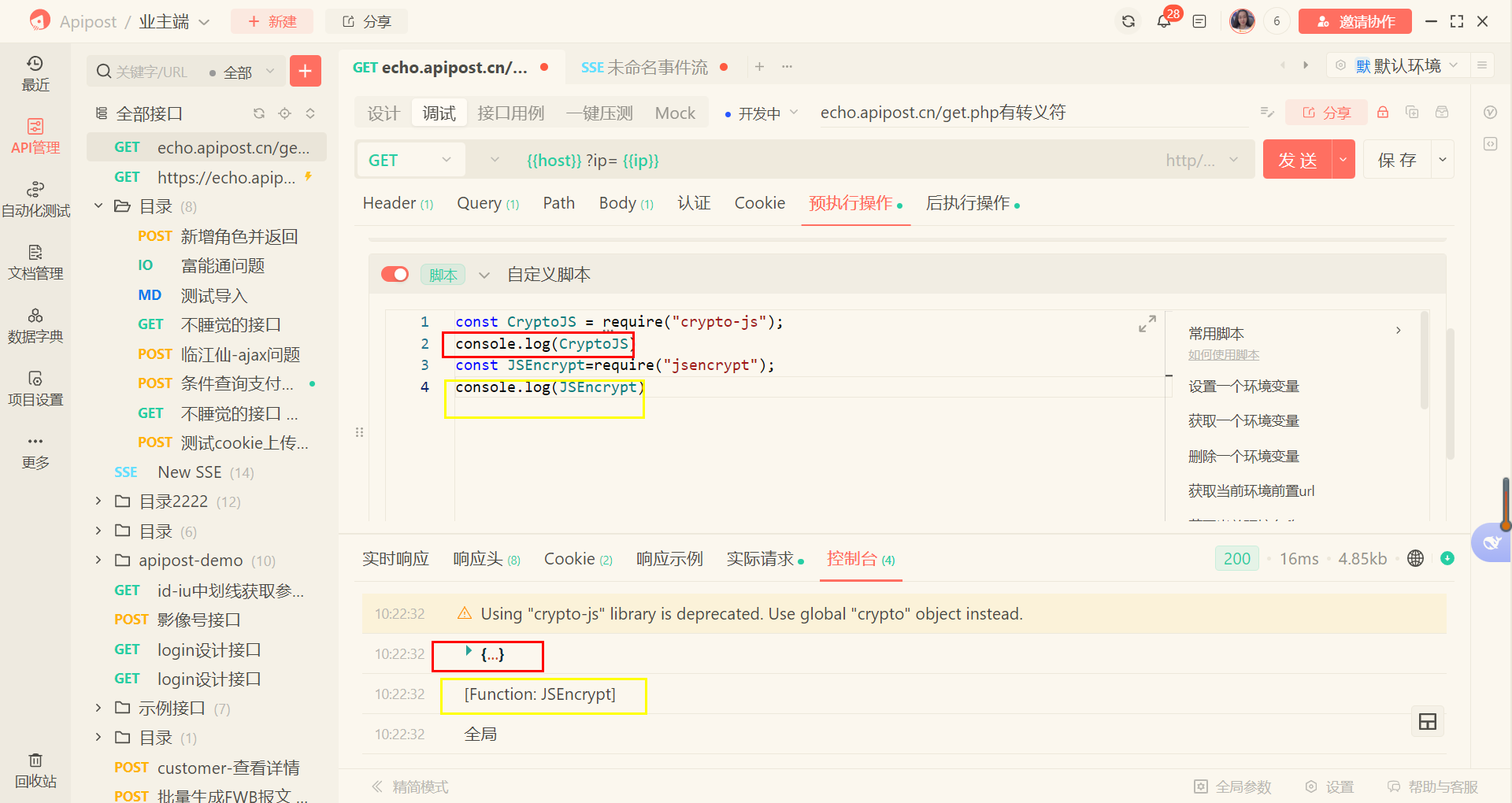Expand the 目录2222 folder
The image size is (1512, 803).
click(x=98, y=501)
